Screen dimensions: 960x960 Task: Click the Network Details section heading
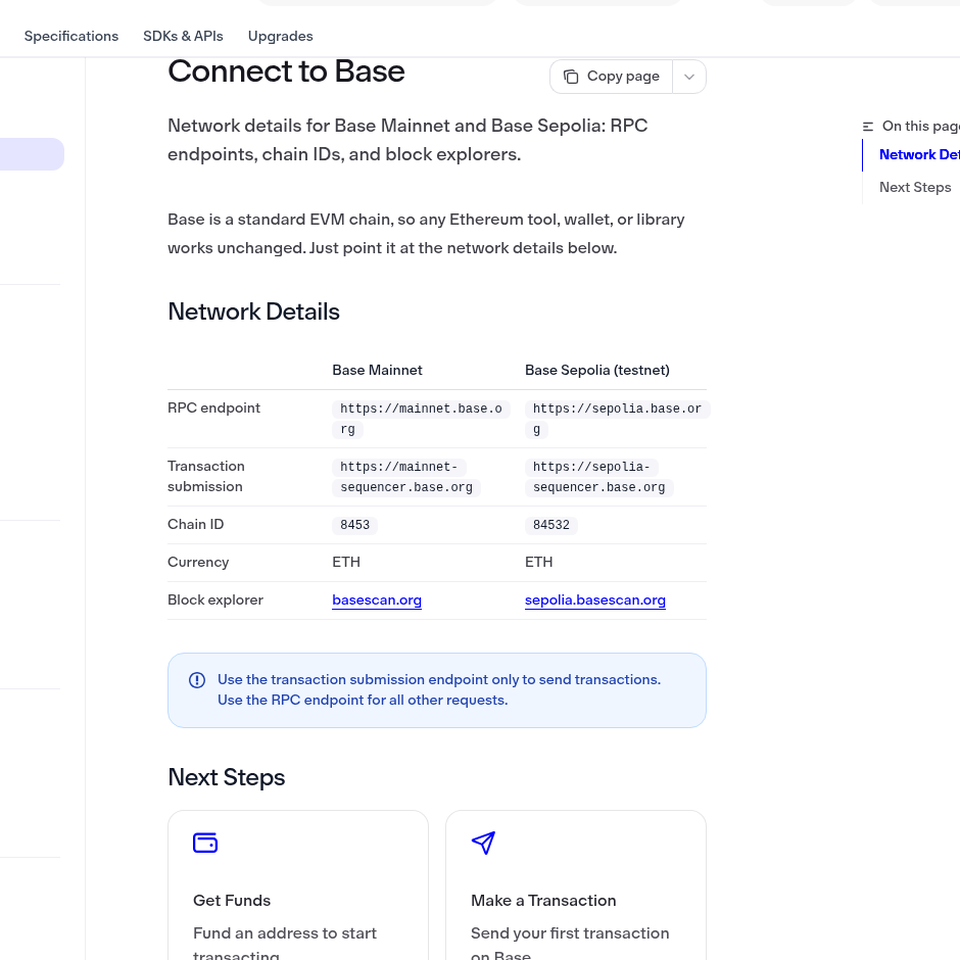(253, 312)
